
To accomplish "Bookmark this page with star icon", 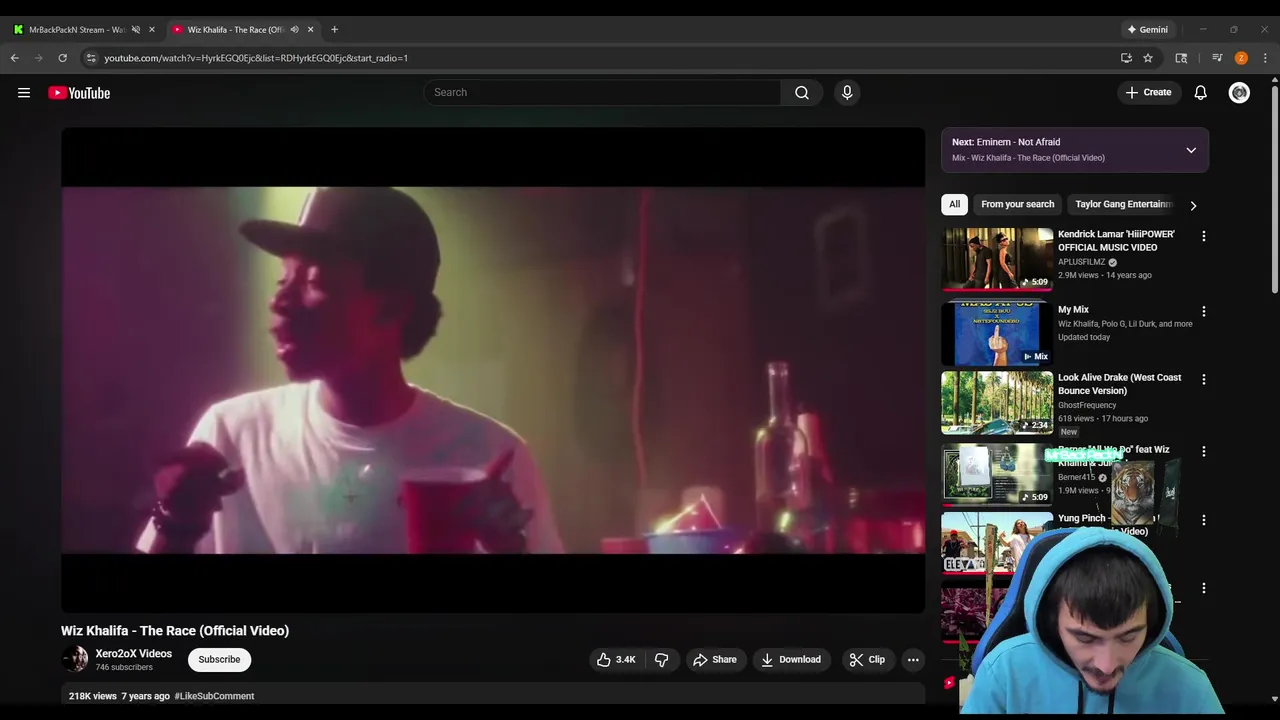I will [1148, 58].
